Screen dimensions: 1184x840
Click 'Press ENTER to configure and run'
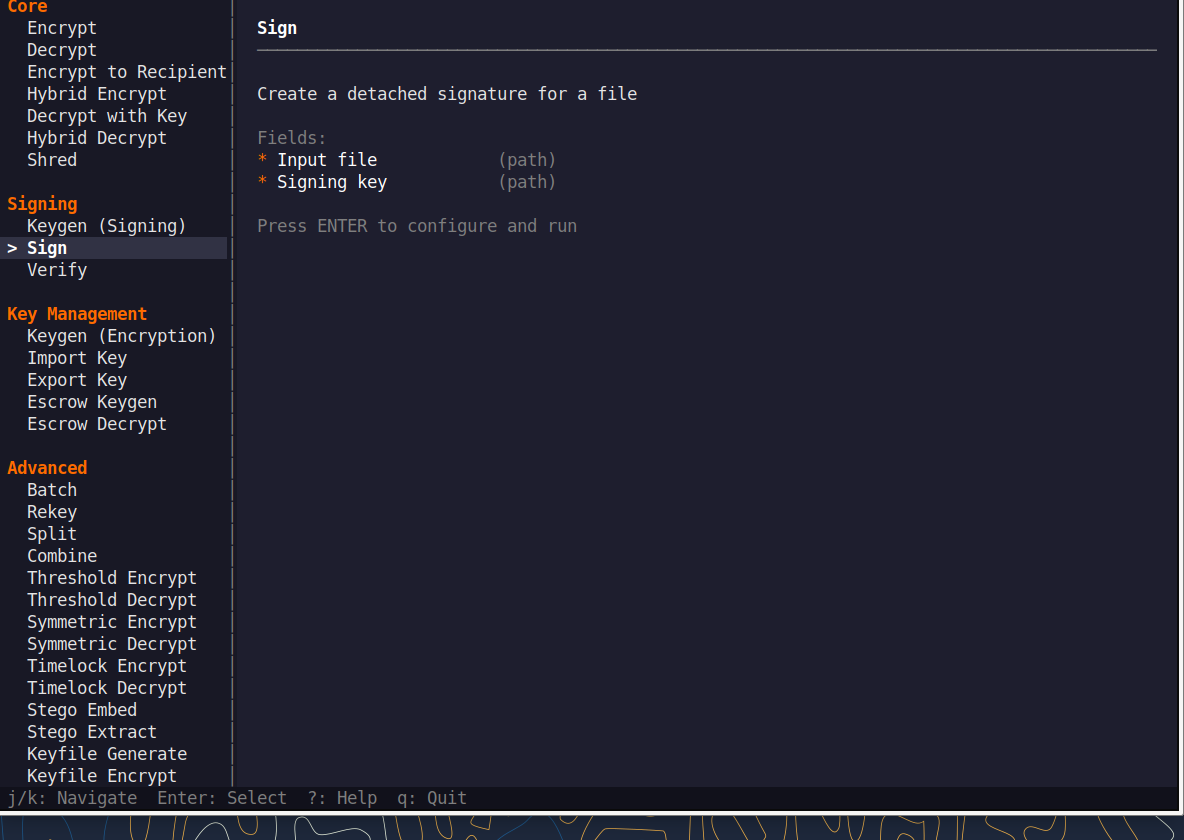tap(417, 226)
